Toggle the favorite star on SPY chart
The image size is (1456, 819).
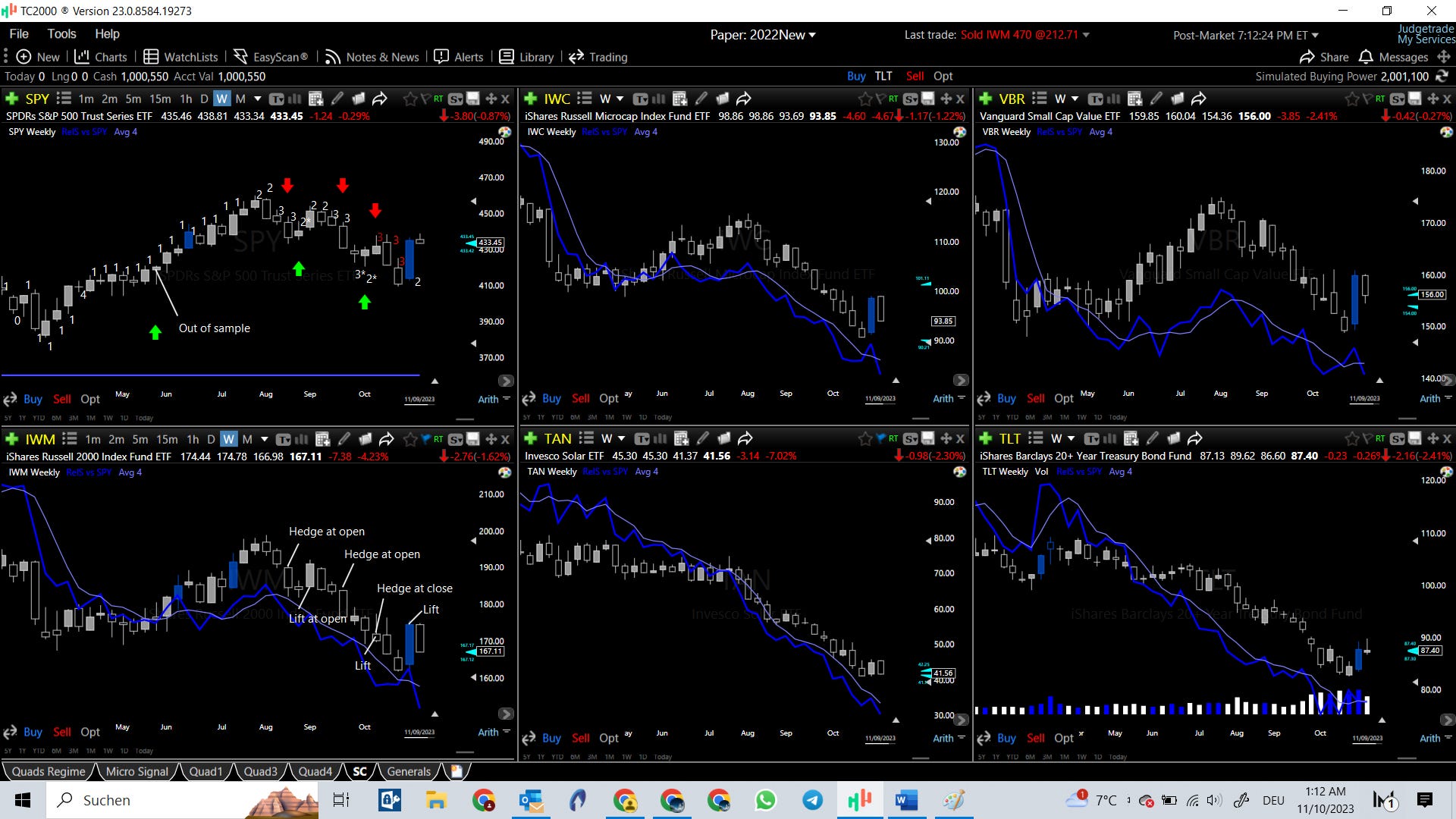tap(409, 99)
